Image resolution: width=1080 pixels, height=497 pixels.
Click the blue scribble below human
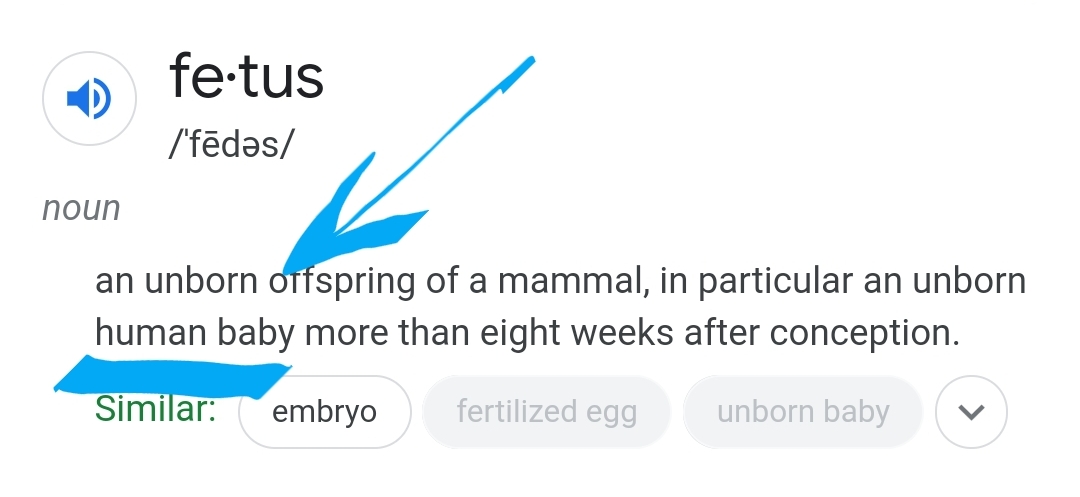[x=172, y=377]
